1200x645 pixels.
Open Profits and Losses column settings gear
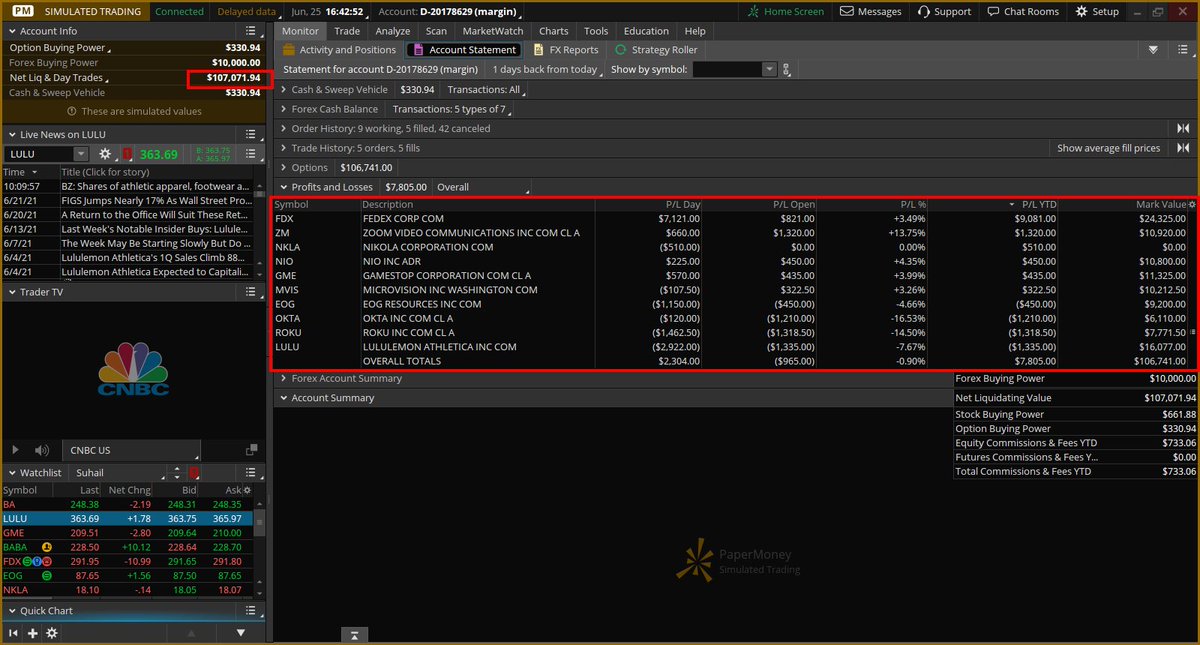[1191, 204]
